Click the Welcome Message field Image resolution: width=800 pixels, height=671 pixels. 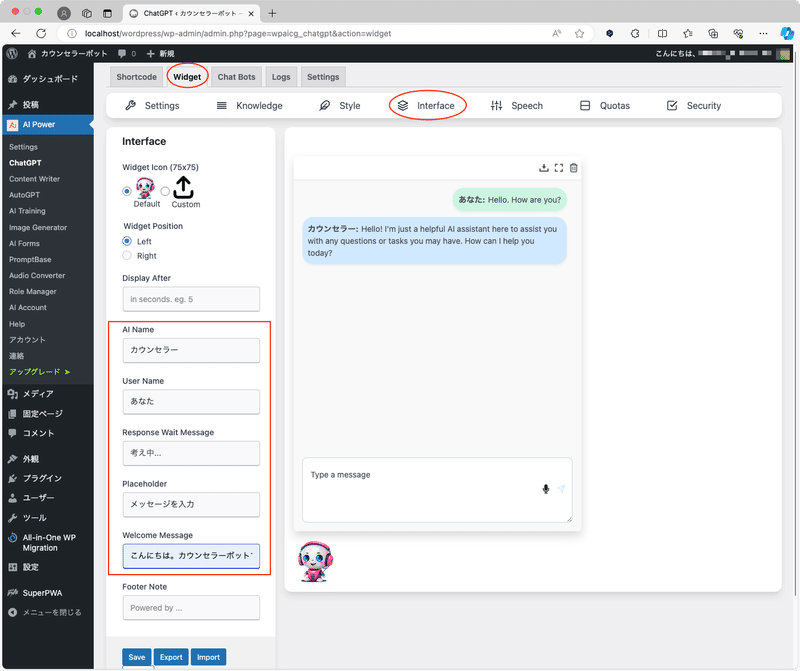[191, 556]
